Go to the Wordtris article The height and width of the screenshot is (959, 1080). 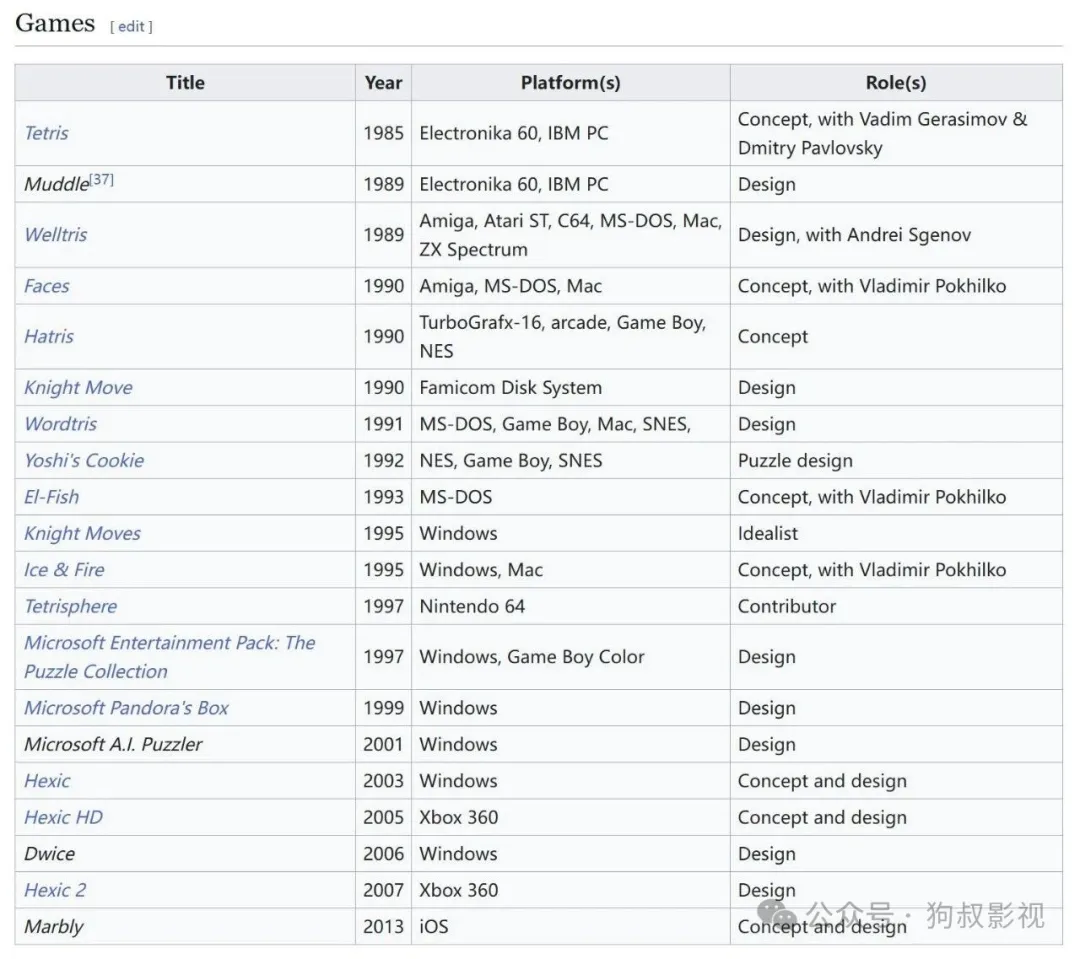point(61,424)
